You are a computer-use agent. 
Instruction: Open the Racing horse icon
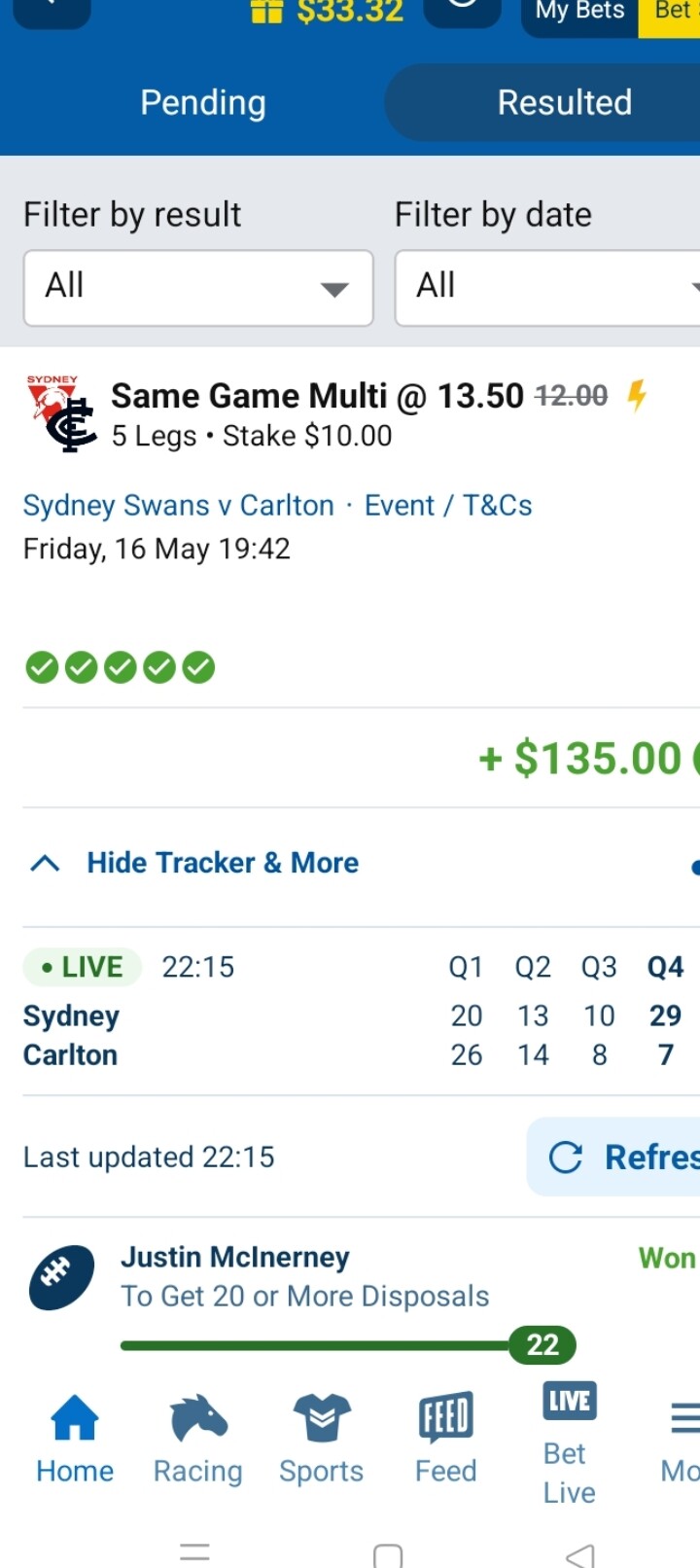[x=198, y=1418]
